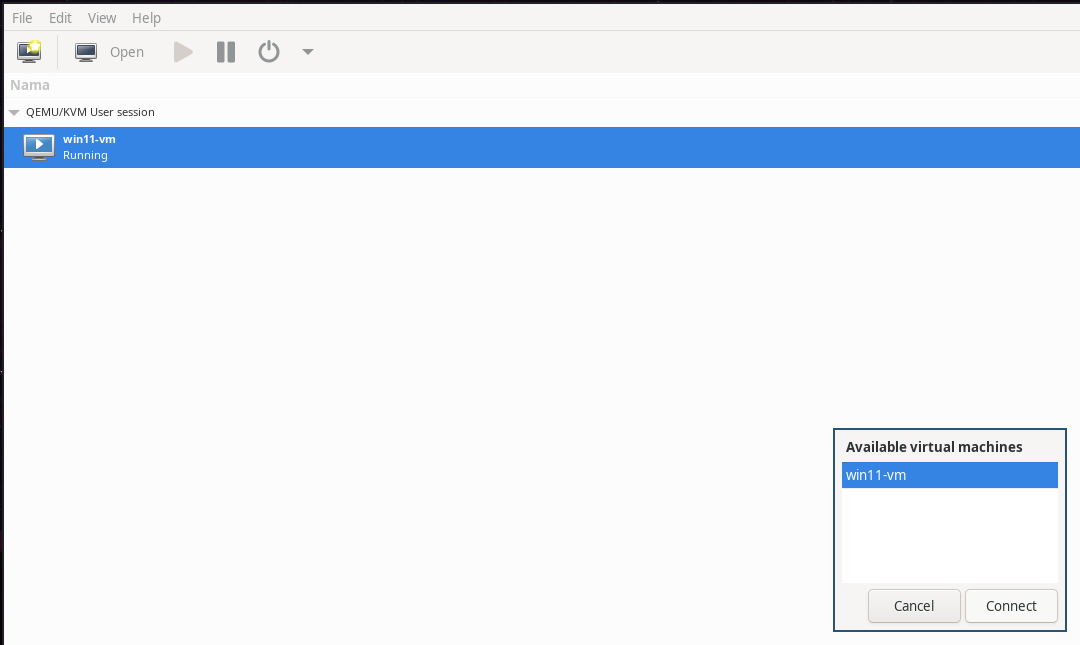Select the win11-vm row in the list
Screen dimensions: 1080x645
pyautogui.click(x=541, y=147)
